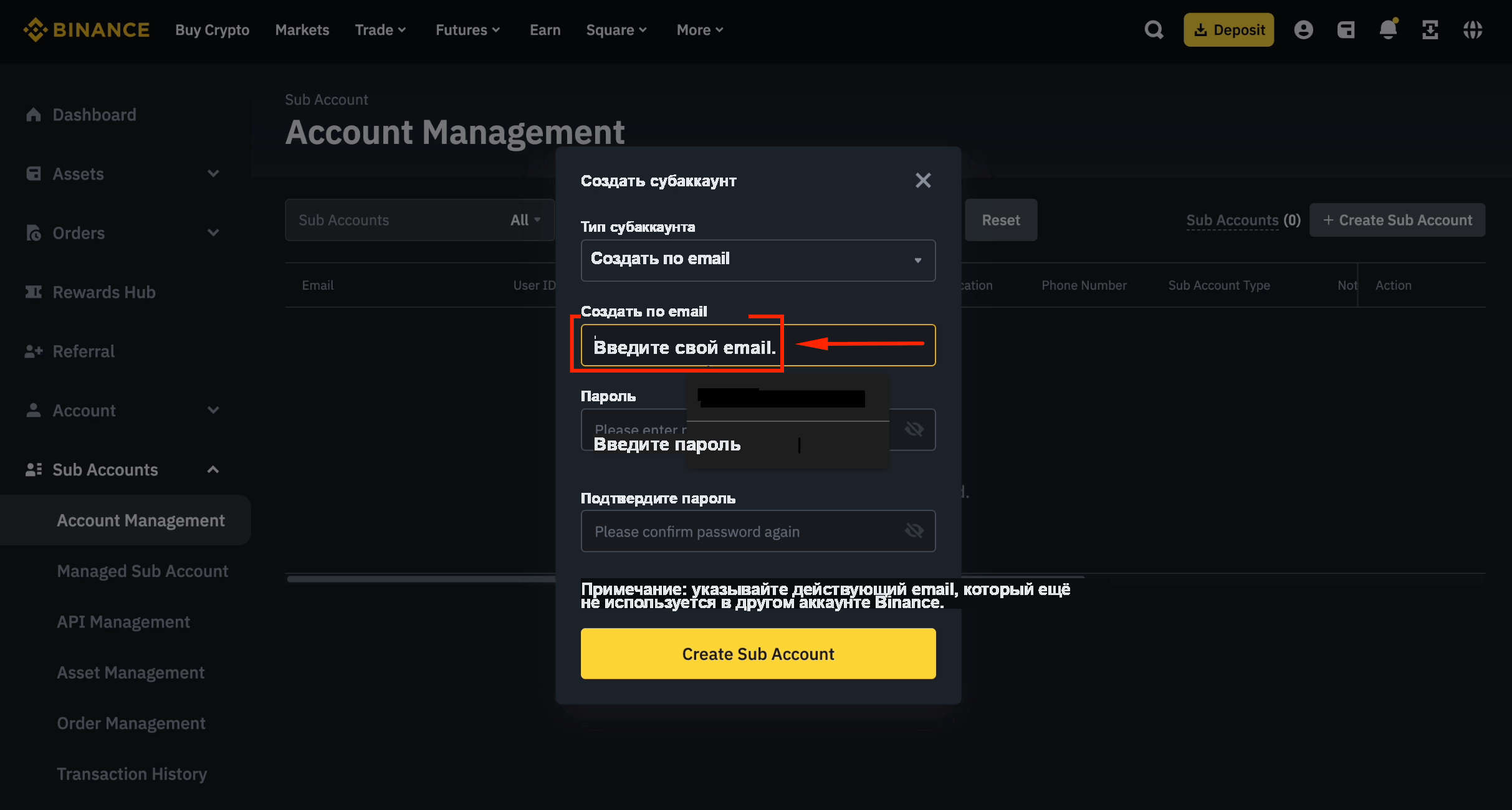Click the Email column header
This screenshot has width=1512, height=810.
pyautogui.click(x=318, y=285)
